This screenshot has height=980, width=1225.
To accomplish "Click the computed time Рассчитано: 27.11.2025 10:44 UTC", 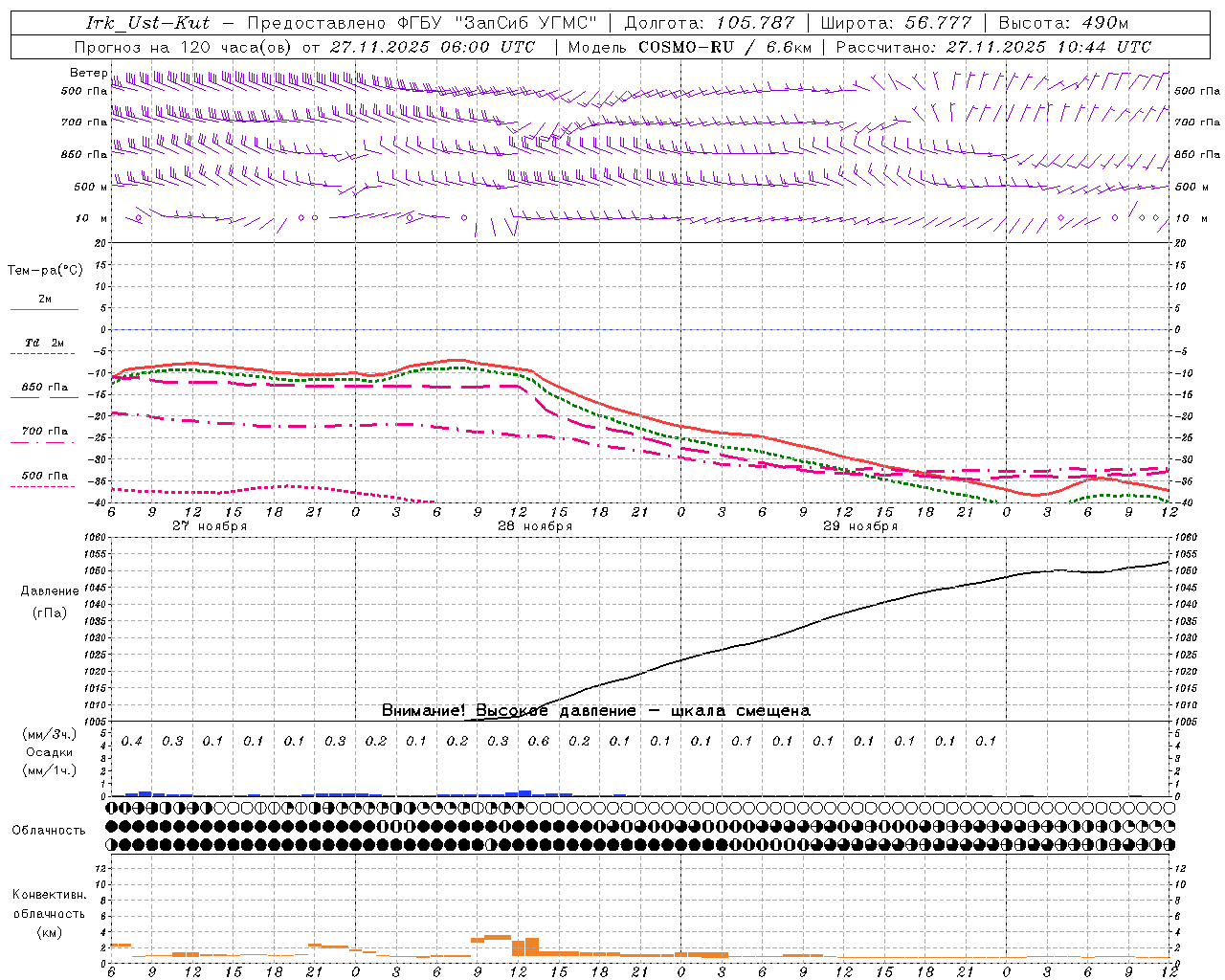I will [x=993, y=47].
